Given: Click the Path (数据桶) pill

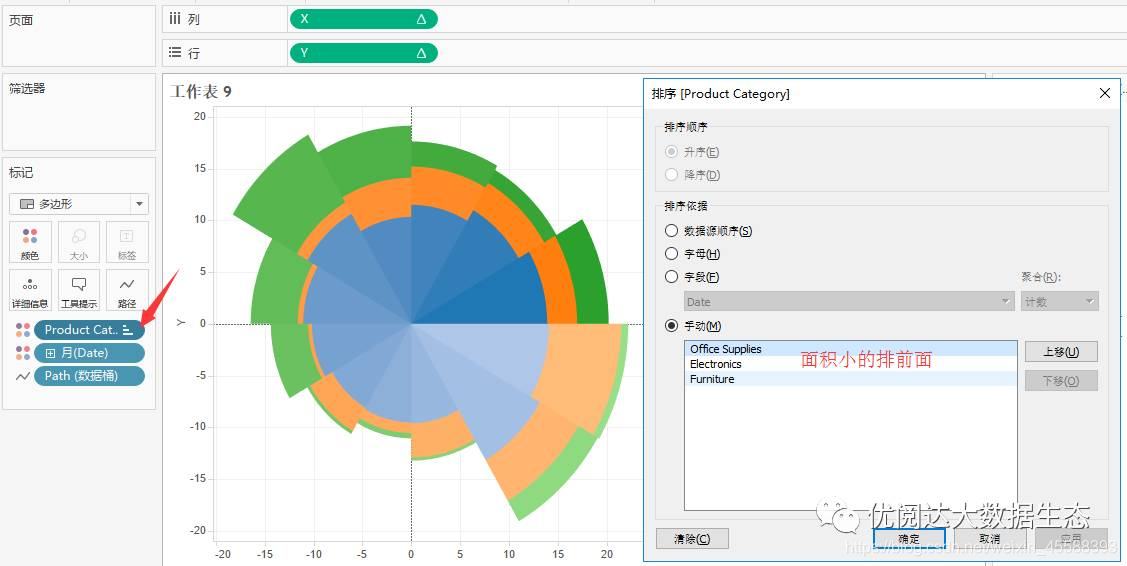Looking at the screenshot, I should (x=89, y=376).
